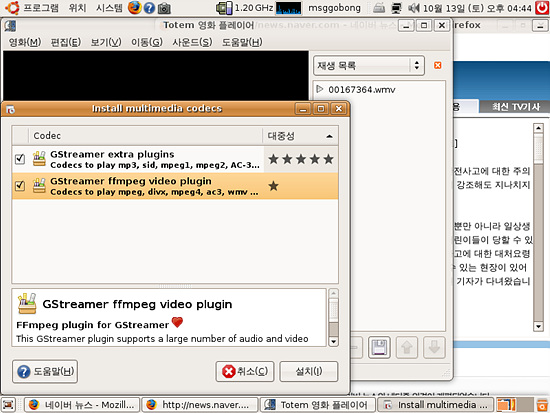Screen dimensions: 550x413
Task: Open the volume speaker applet
Action: pos(414,8)
